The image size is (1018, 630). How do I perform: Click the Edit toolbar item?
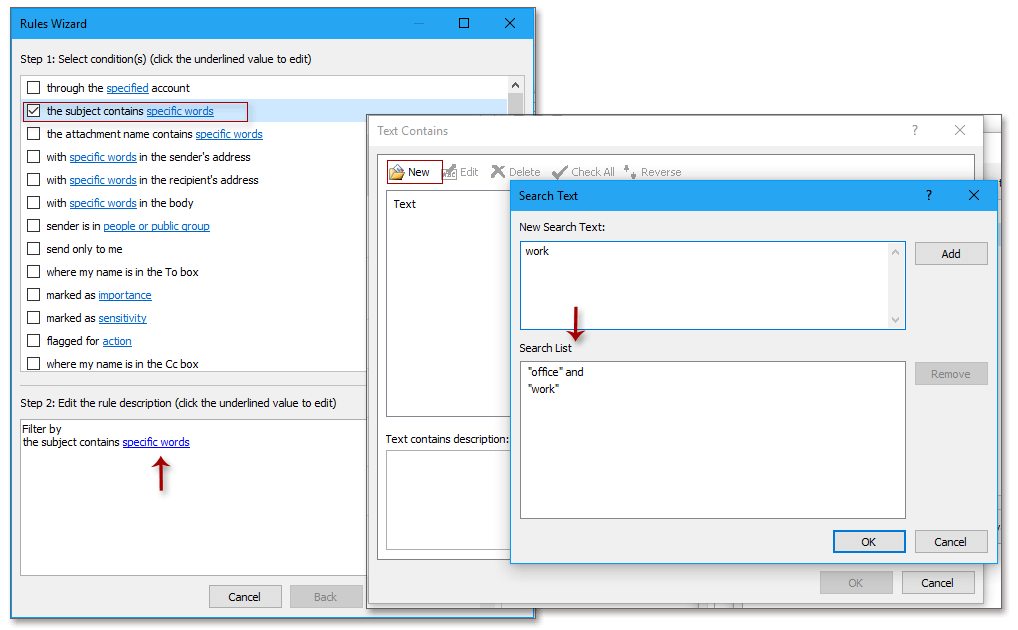pos(460,172)
